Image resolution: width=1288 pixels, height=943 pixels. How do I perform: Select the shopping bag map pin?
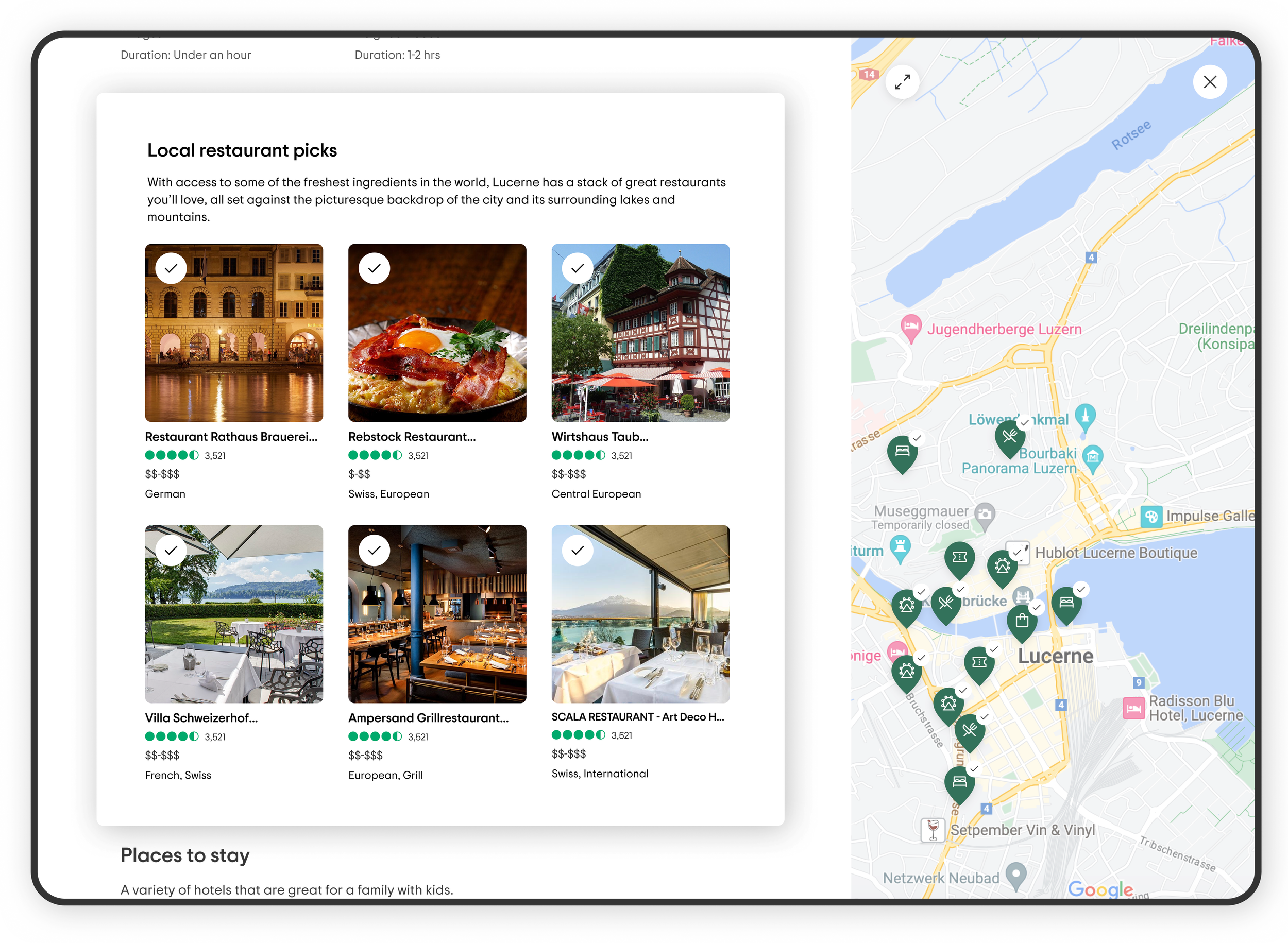tap(1022, 621)
